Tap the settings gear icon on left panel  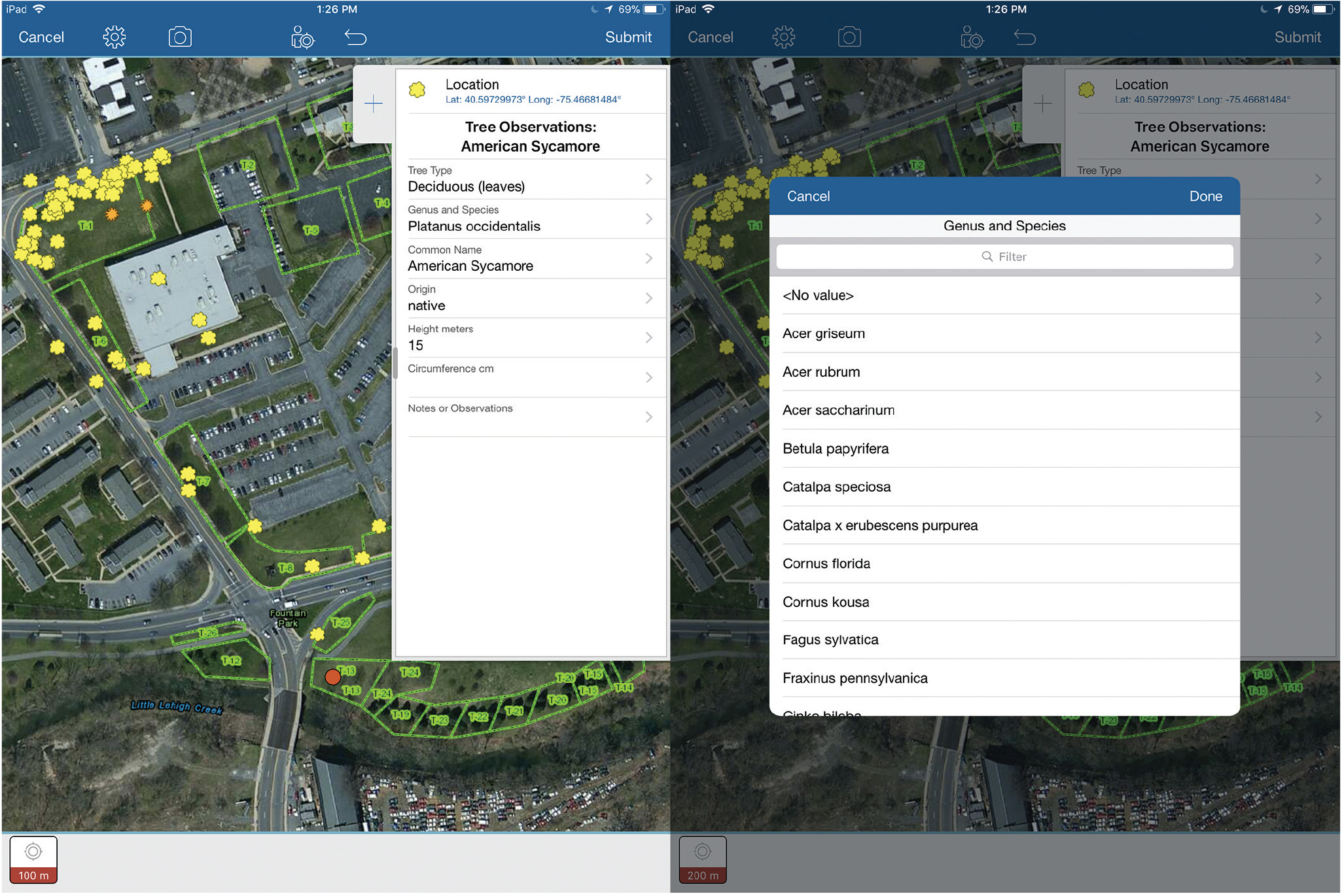click(x=113, y=36)
